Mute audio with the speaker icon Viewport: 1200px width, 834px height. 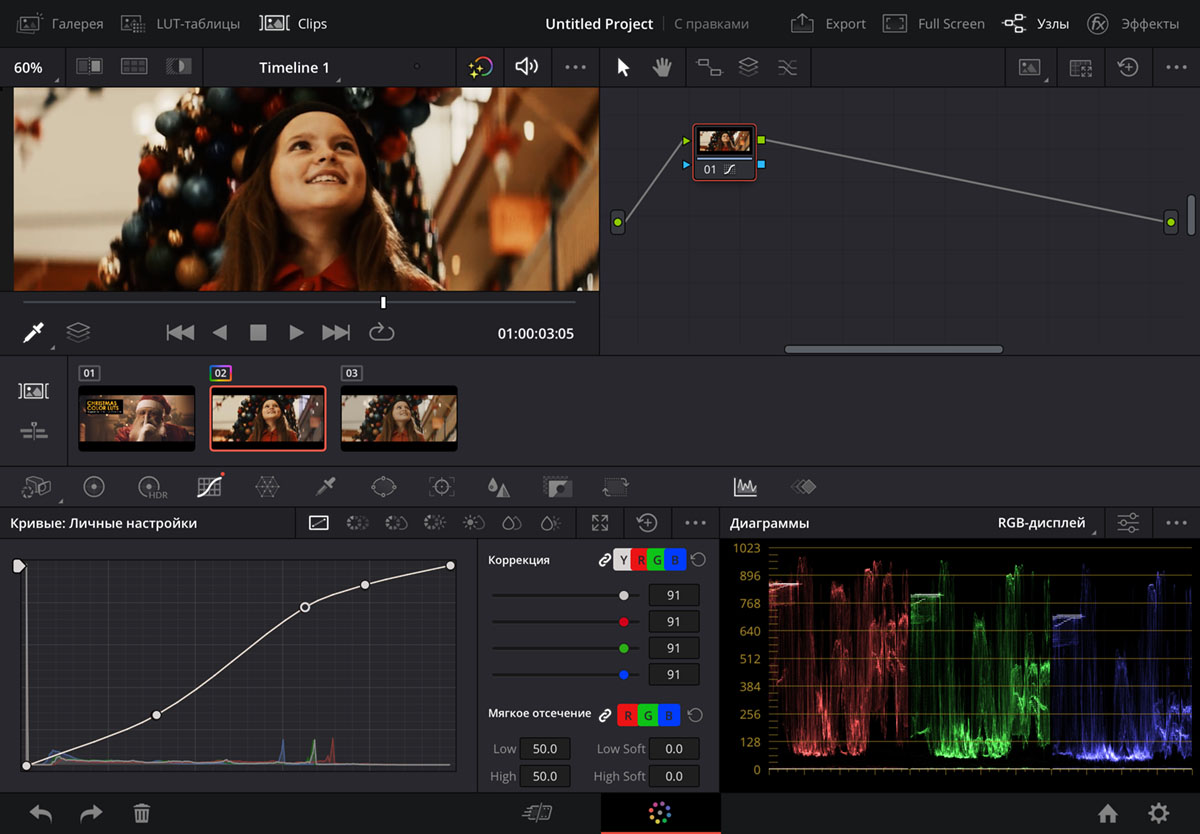[x=526, y=67]
